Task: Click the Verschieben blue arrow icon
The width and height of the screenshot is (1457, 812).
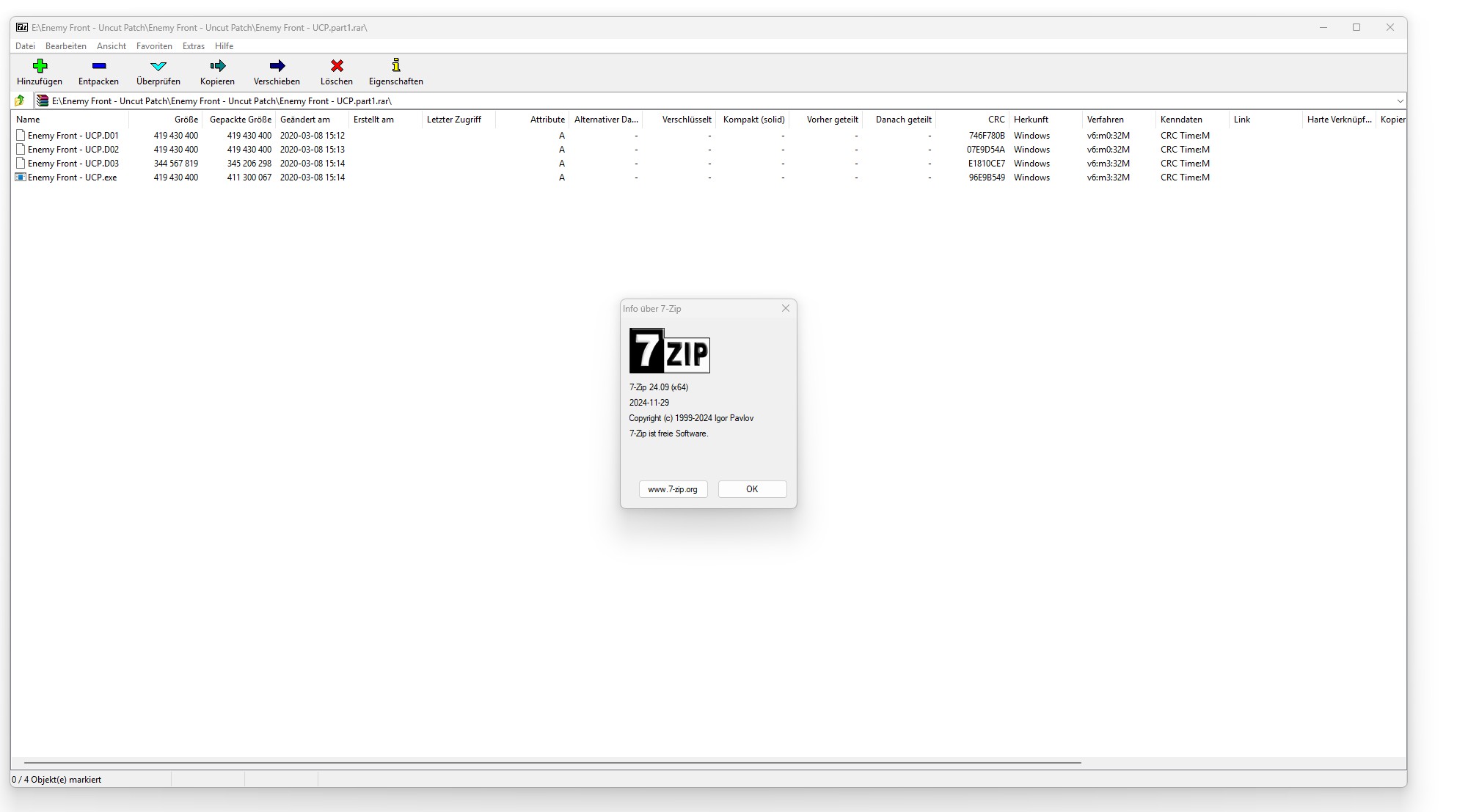Action: [277, 66]
